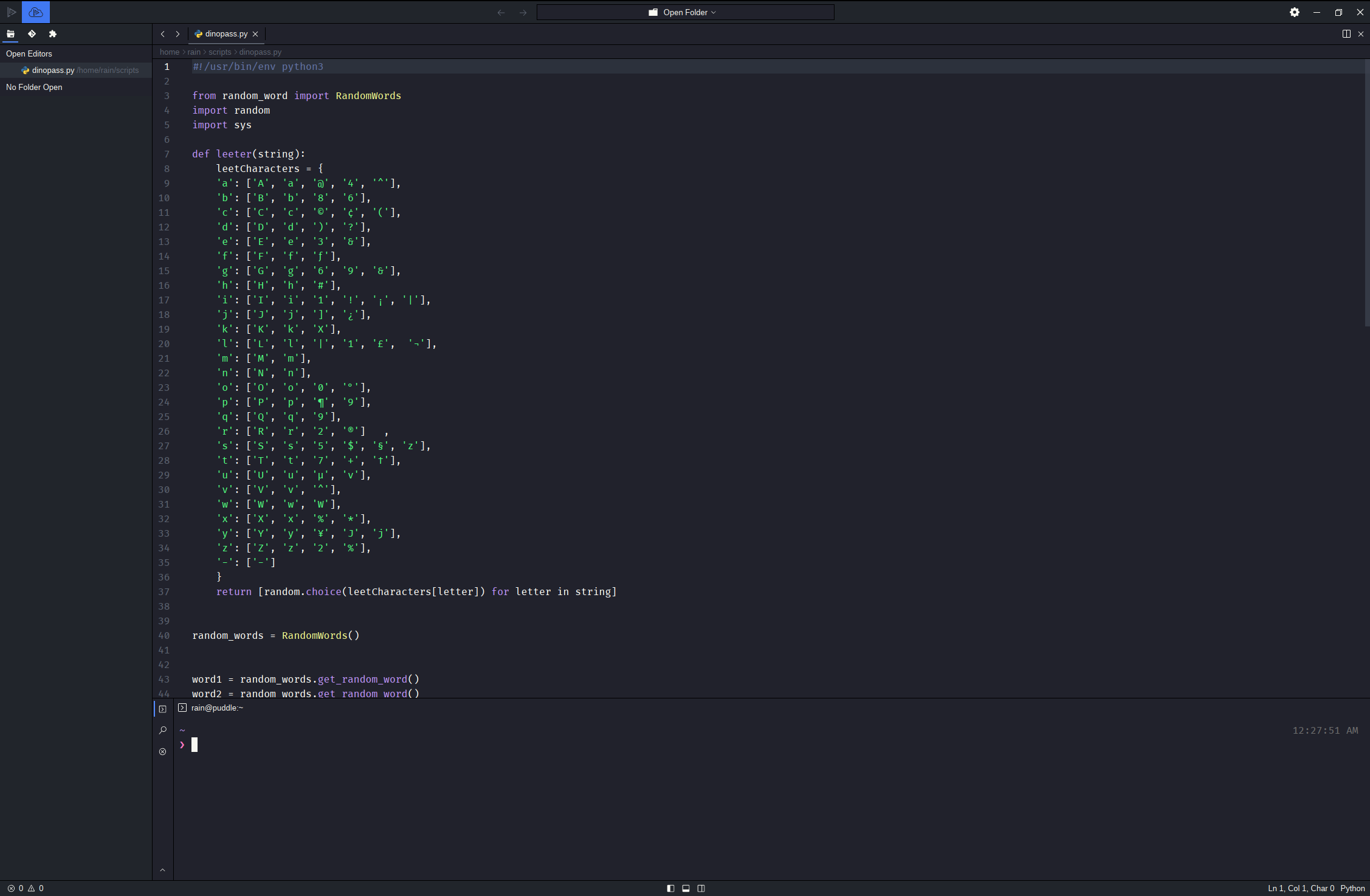
Task: Open the Problems panel circle-x icon
Action: tap(163, 752)
